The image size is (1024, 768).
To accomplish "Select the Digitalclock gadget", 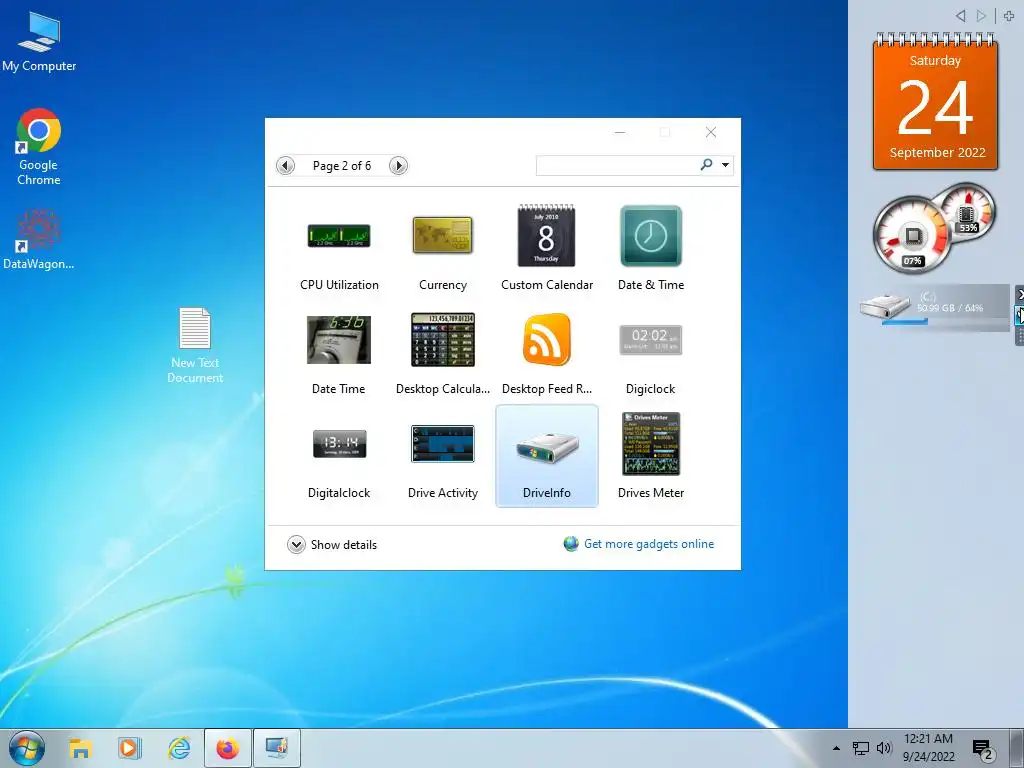I will 339,456.
